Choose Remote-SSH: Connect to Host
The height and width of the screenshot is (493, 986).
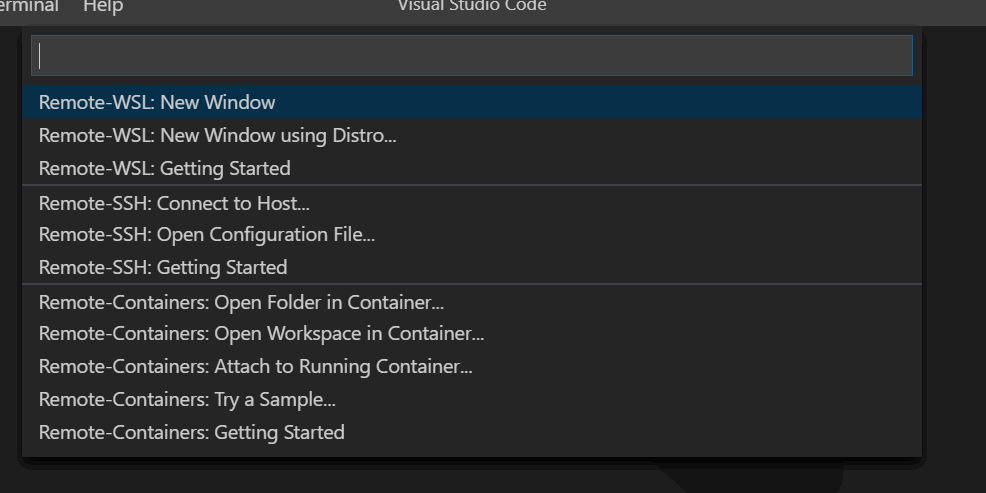(174, 203)
